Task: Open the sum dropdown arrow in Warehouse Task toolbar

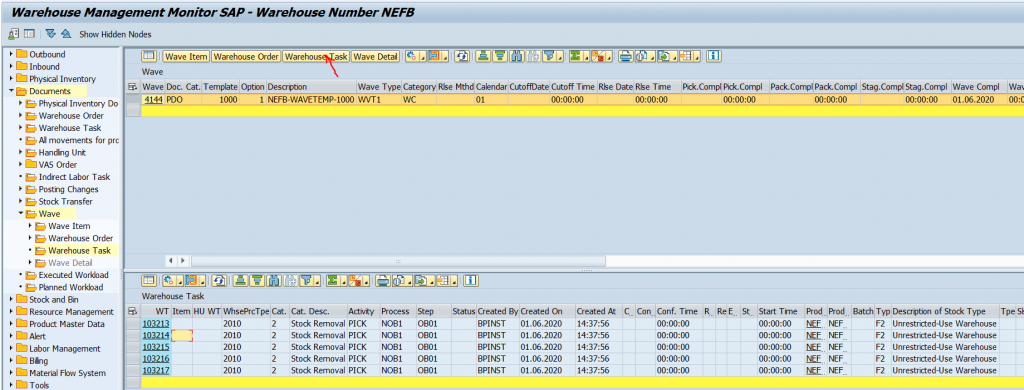Action: coord(345,282)
